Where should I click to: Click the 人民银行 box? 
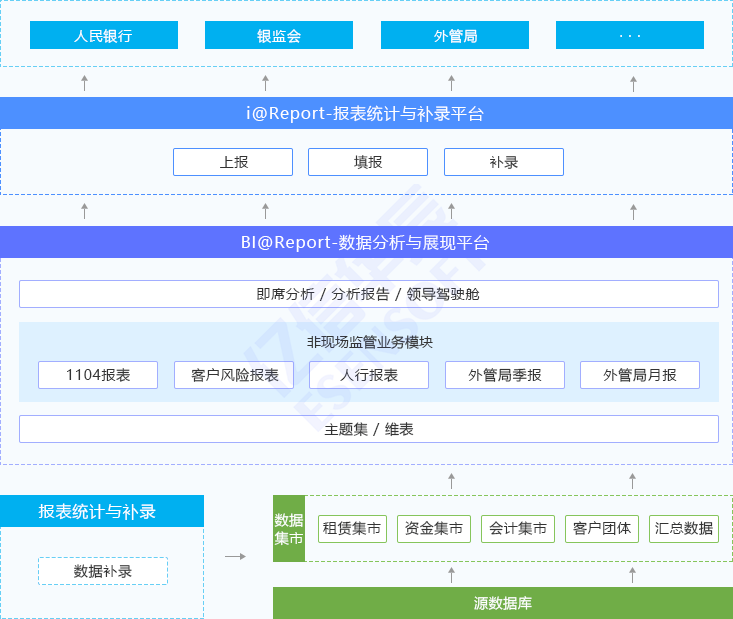tap(103, 35)
